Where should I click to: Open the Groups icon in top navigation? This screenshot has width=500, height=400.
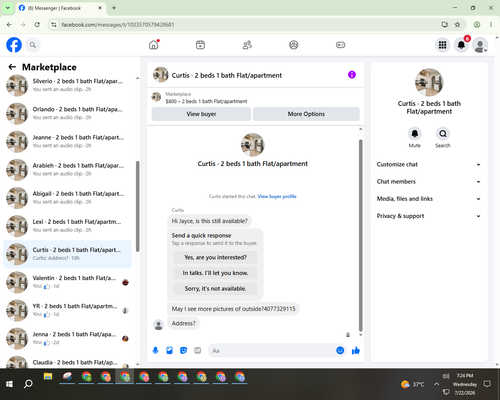[x=294, y=45]
